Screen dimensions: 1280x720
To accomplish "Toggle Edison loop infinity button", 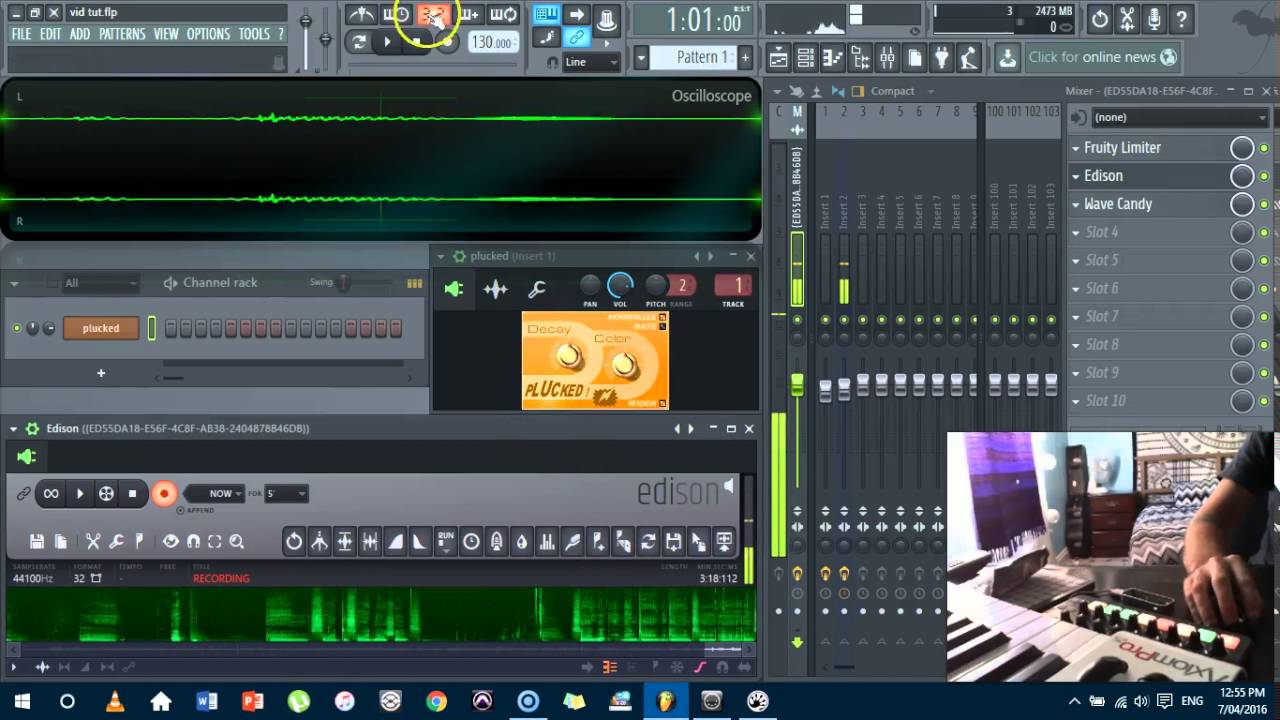I will (51, 493).
